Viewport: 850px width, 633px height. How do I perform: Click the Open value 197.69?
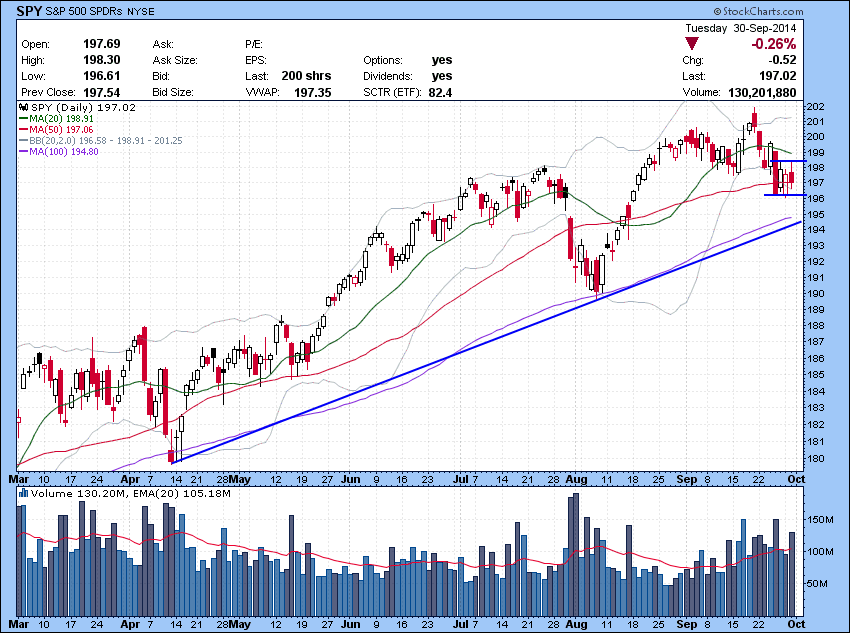[102, 44]
